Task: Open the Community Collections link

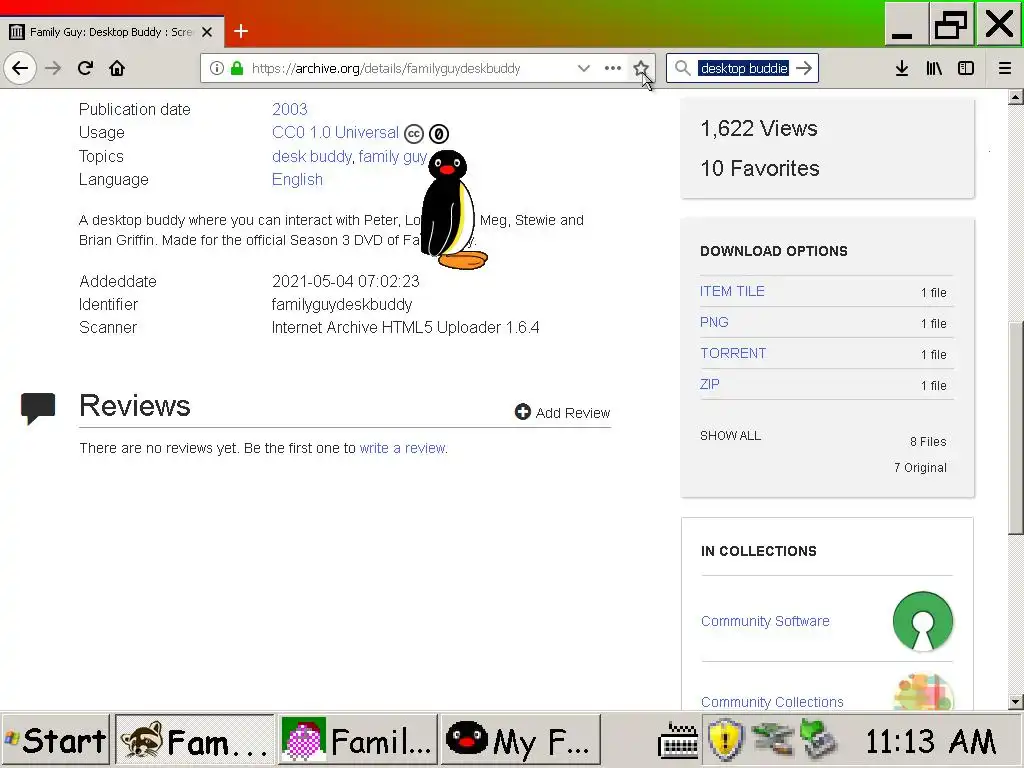Action: (772, 702)
